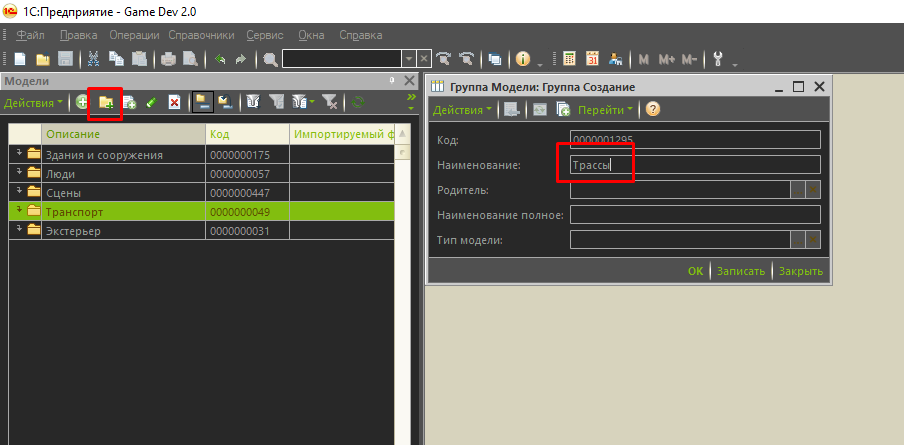
Task: Open the Операции menu
Action: point(134,35)
